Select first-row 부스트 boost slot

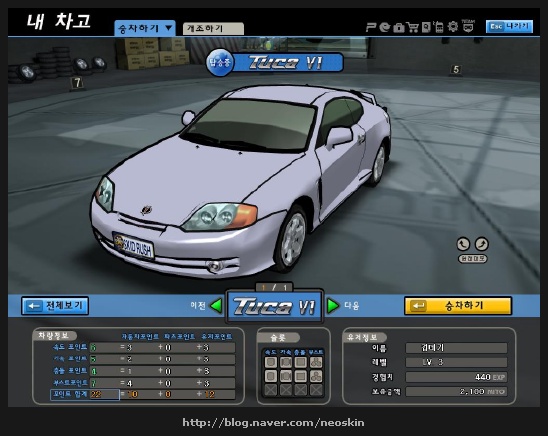coord(316,362)
